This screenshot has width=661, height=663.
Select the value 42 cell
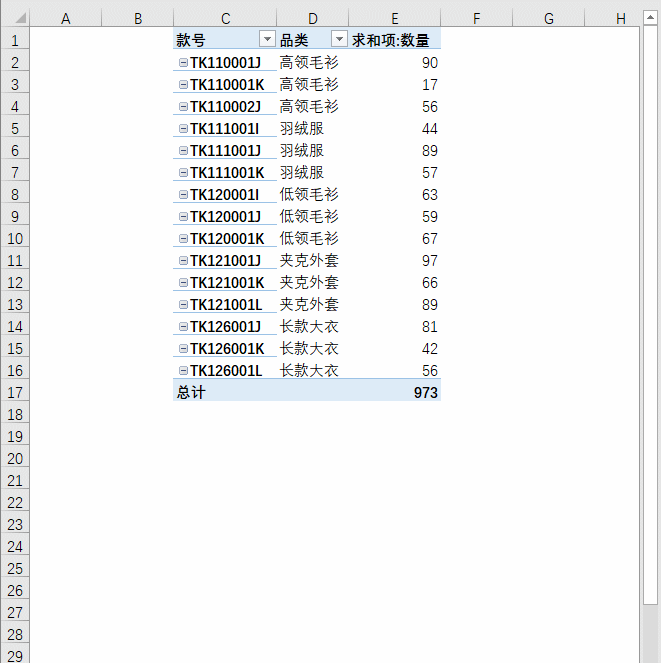pyautogui.click(x=395, y=348)
